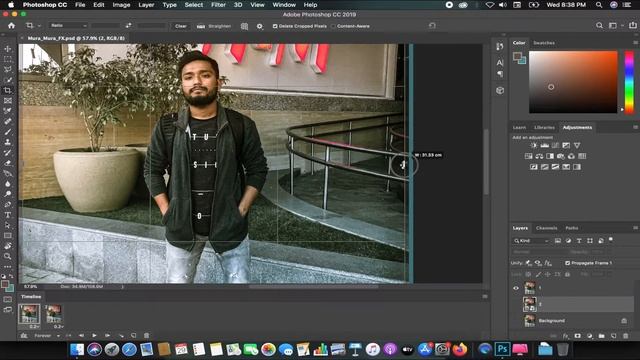640x360 pixels.
Task: Enable Content-Aware checkbox
Action: click(x=333, y=26)
